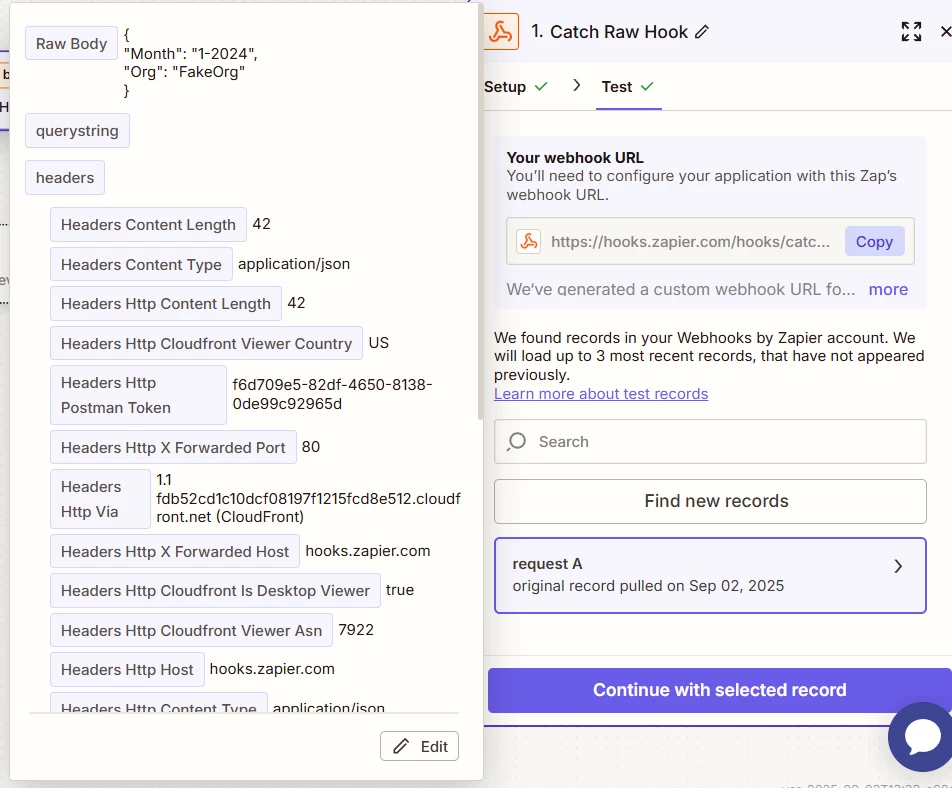This screenshot has height=788, width=952.
Task: Click the search magnifier icon
Action: [x=517, y=441]
